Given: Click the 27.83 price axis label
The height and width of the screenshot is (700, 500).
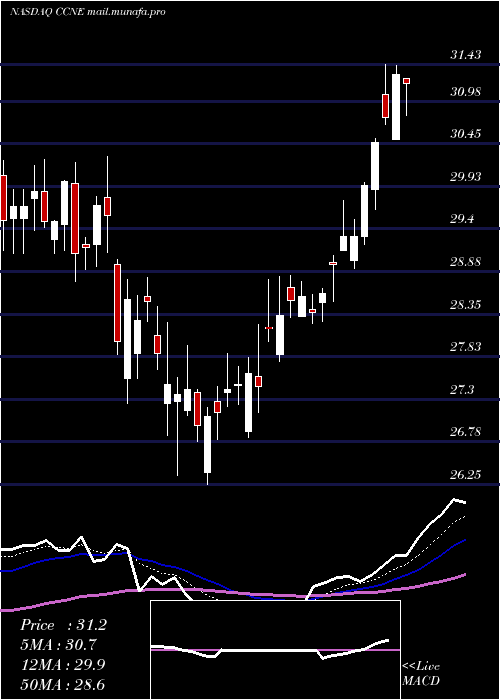Looking at the screenshot, I should pos(466,347).
